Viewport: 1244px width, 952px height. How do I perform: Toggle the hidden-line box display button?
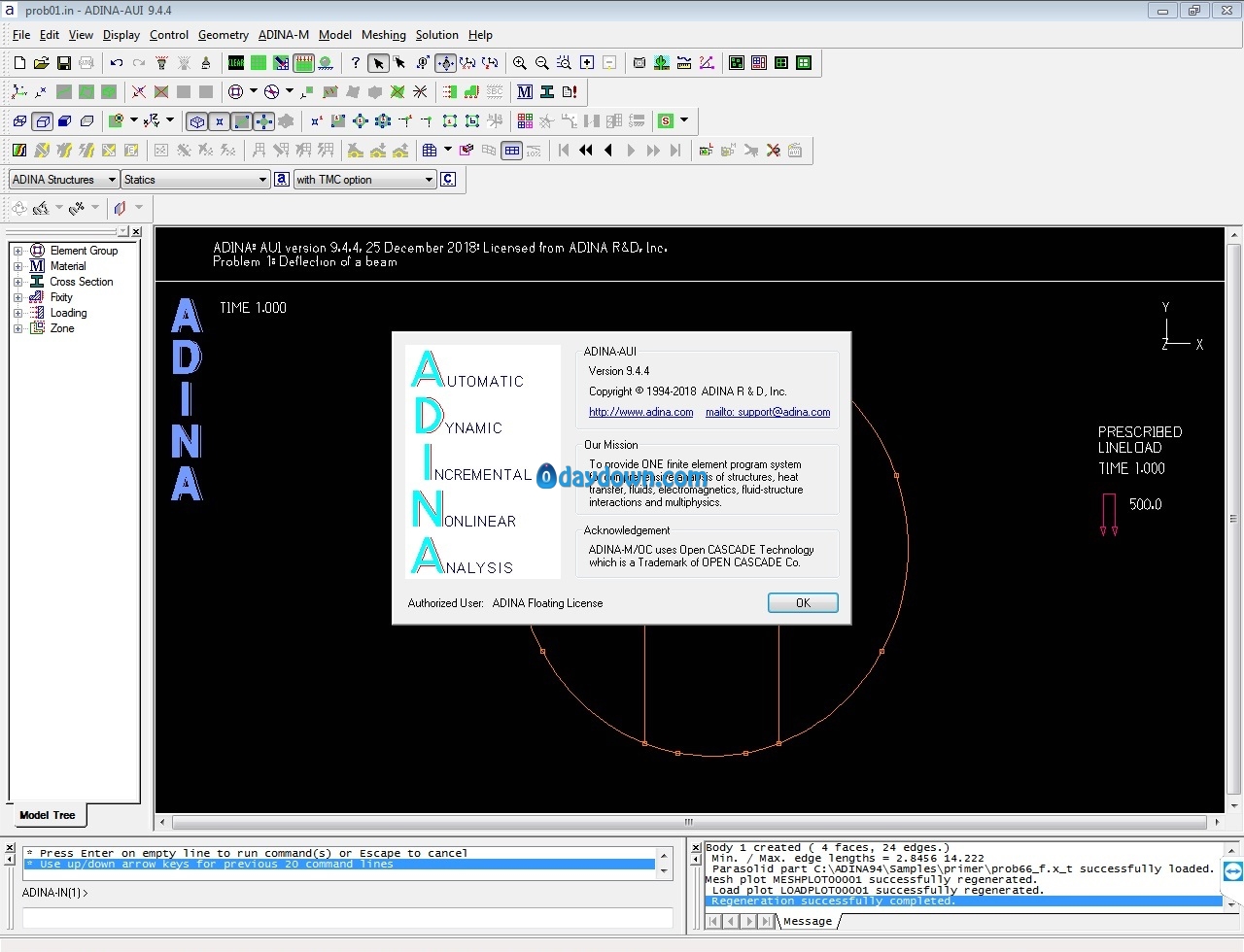tap(42, 121)
